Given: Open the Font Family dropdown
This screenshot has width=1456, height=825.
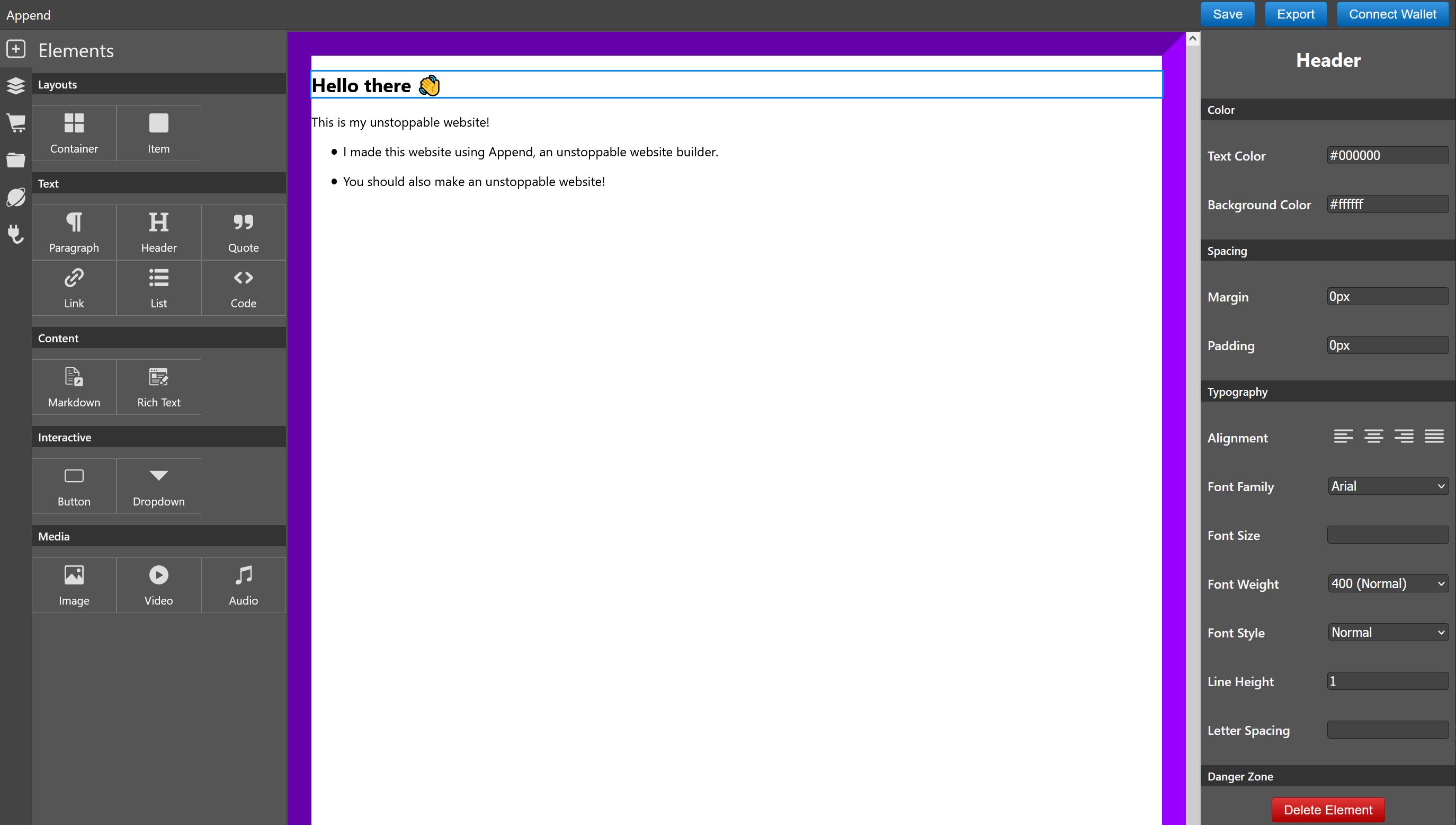Looking at the screenshot, I should tap(1388, 486).
